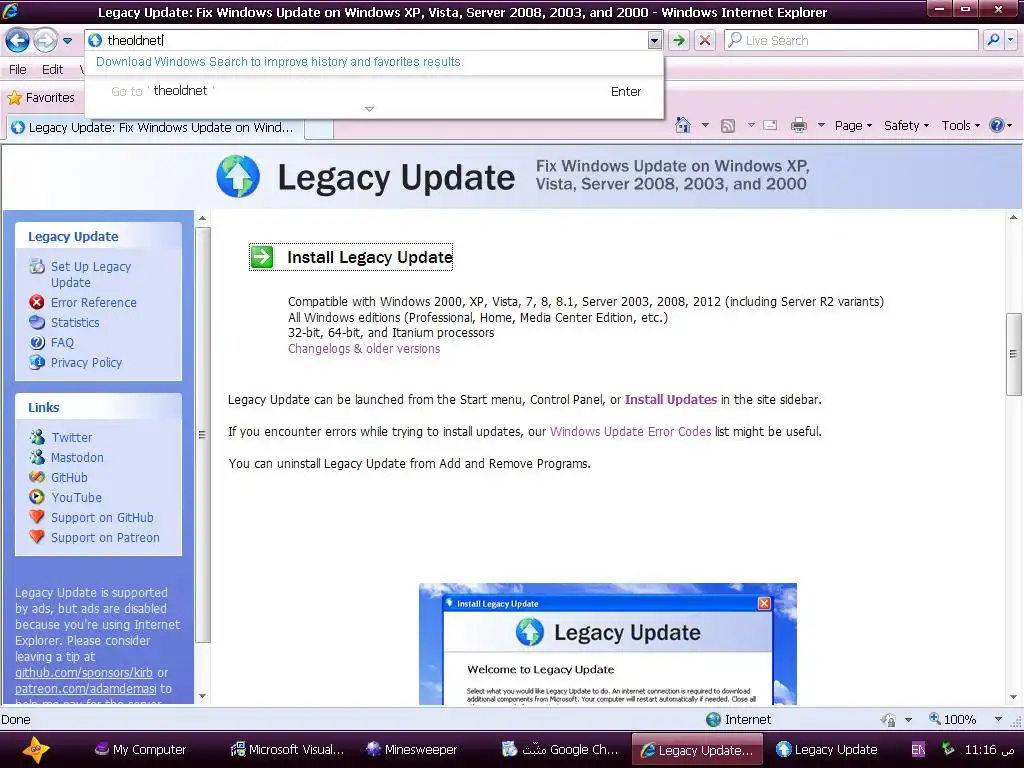Open the Twitter link in sidebar
This screenshot has width=1024, height=768.
[x=71, y=438]
